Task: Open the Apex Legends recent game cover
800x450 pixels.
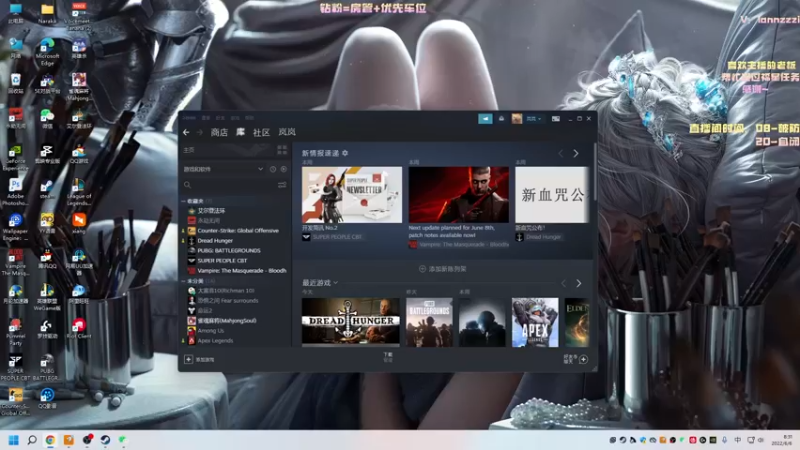Action: point(535,322)
